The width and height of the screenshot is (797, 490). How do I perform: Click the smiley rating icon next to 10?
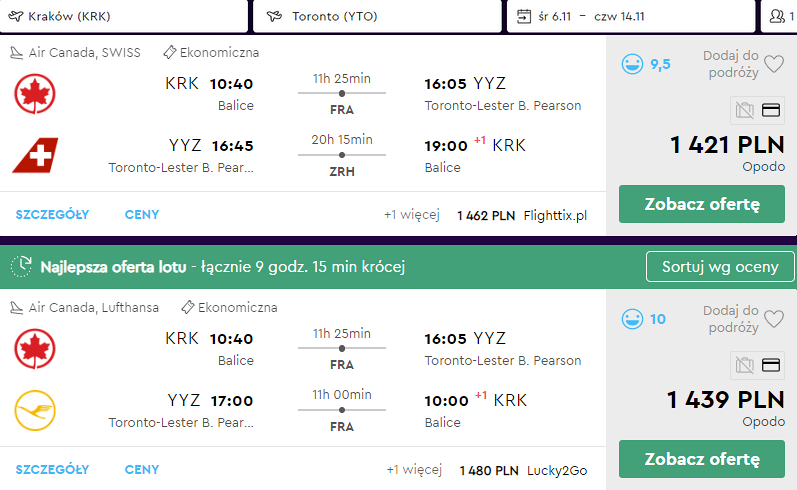tap(632, 320)
